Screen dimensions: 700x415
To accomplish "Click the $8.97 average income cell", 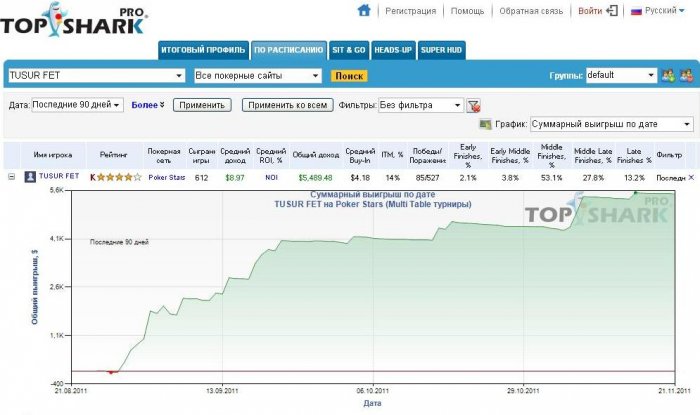I will coord(235,178).
